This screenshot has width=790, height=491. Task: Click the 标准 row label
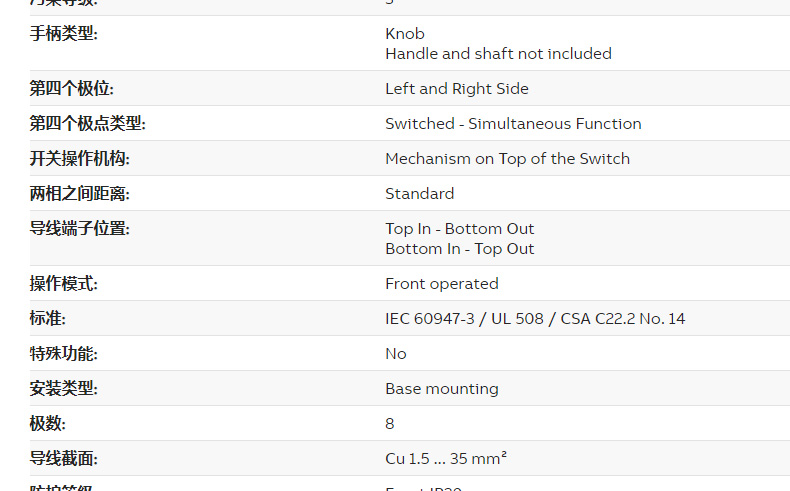point(47,319)
